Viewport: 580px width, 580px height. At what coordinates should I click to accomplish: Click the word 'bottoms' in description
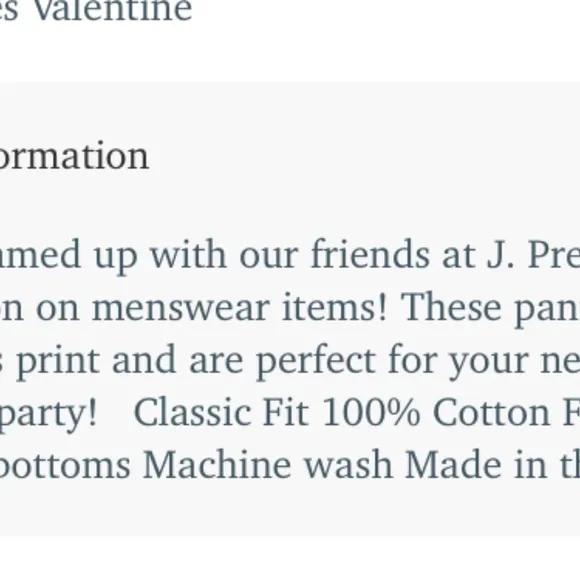[x=65, y=465]
